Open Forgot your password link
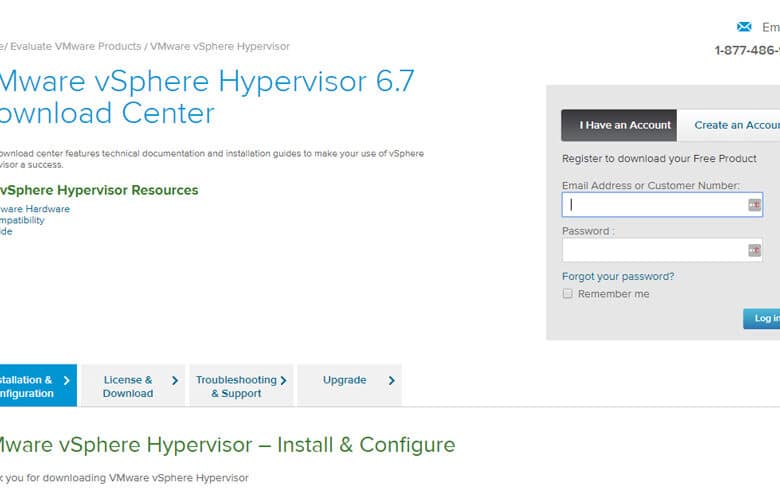 (618, 276)
